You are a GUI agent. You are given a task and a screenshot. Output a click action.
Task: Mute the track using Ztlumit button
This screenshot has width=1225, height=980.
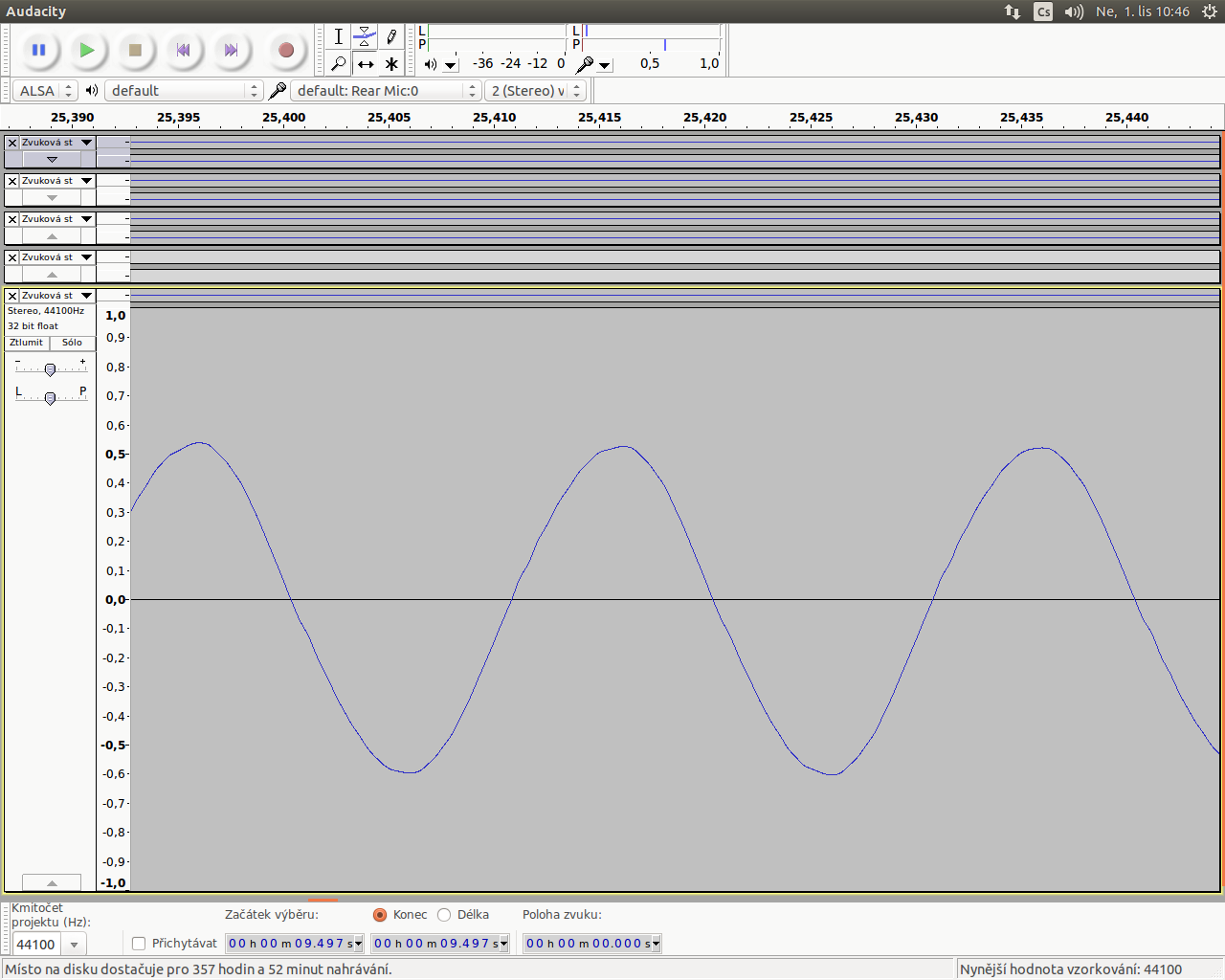tap(27, 343)
